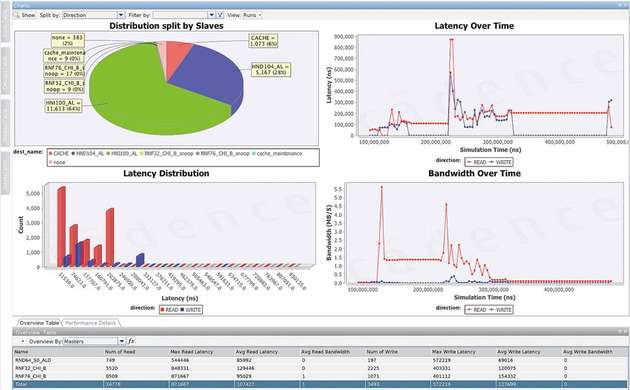Click WRITE in Latency Distribution legend
This screenshot has height=390, width=630.
pyautogui.click(x=190, y=310)
